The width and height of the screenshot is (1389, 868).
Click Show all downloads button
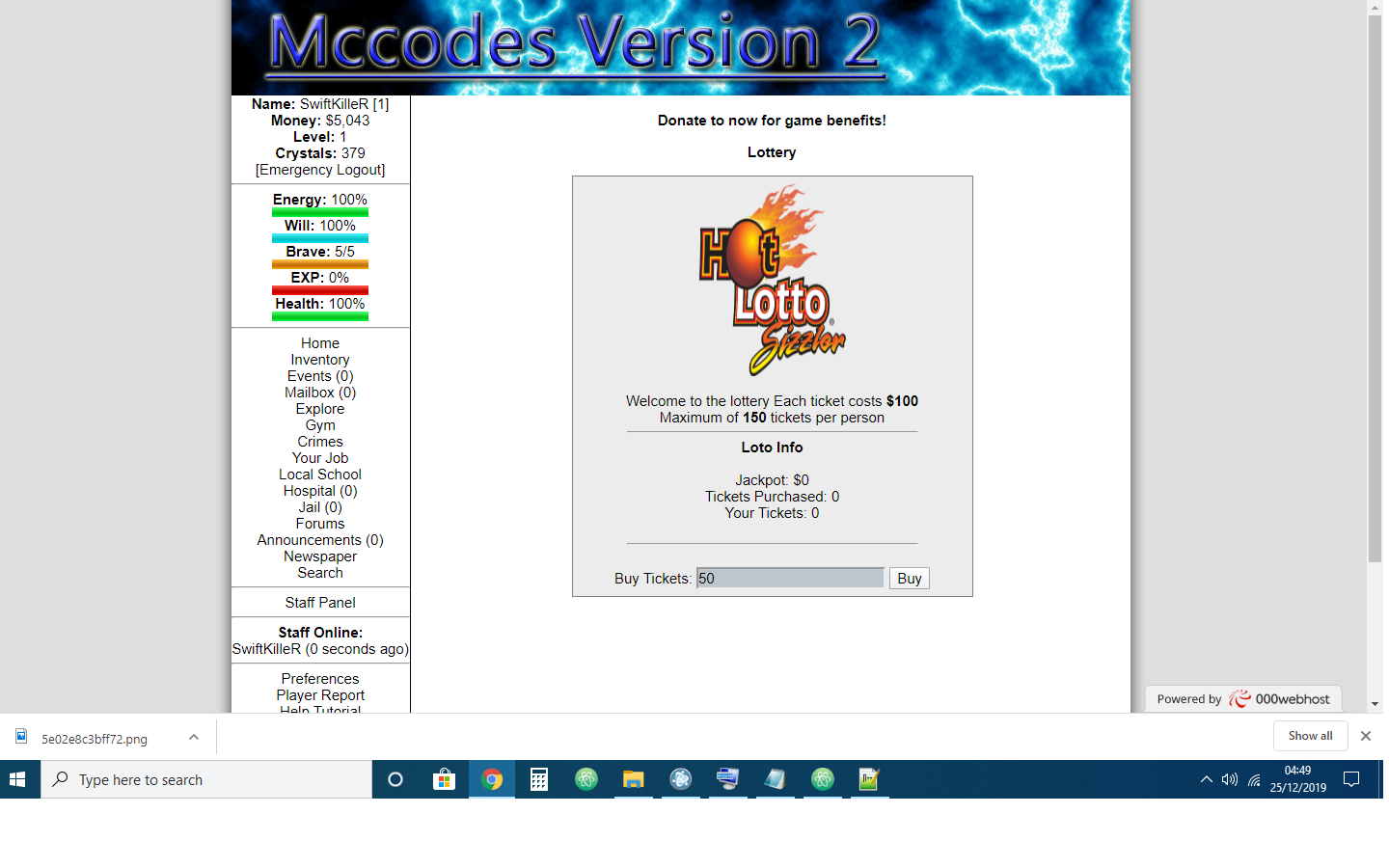pos(1310,736)
